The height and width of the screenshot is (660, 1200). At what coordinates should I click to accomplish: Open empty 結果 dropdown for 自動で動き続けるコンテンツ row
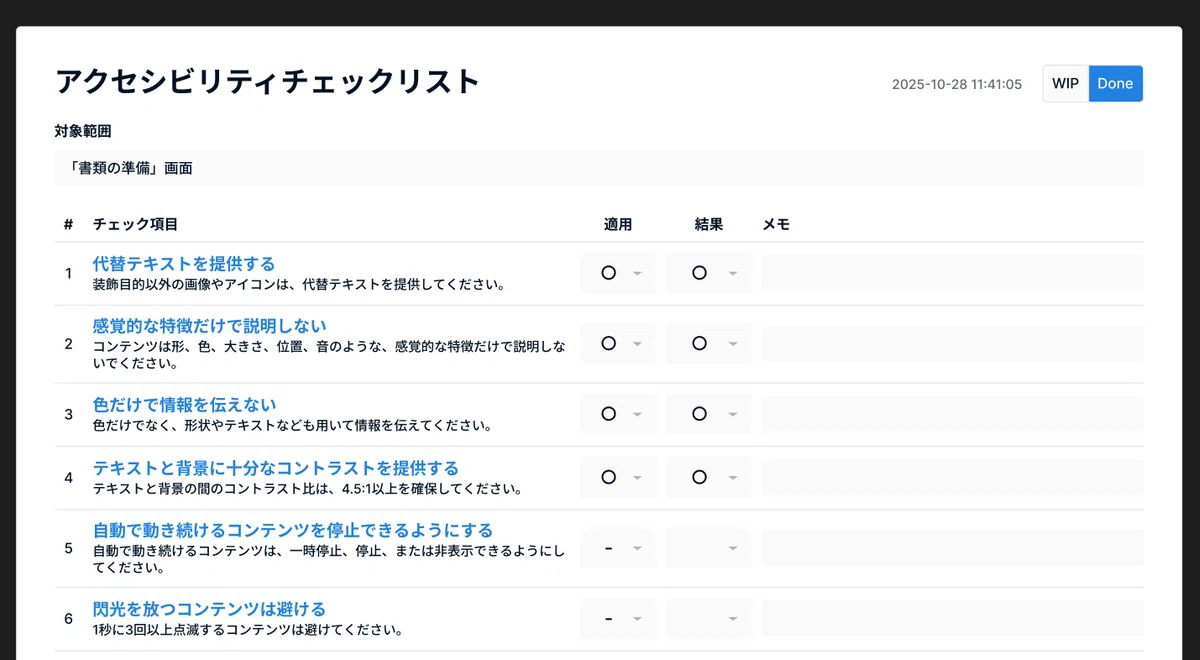pos(709,548)
